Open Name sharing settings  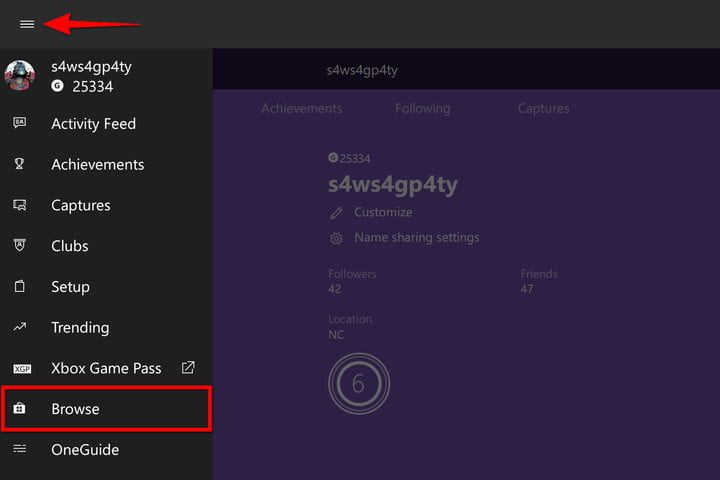point(416,238)
